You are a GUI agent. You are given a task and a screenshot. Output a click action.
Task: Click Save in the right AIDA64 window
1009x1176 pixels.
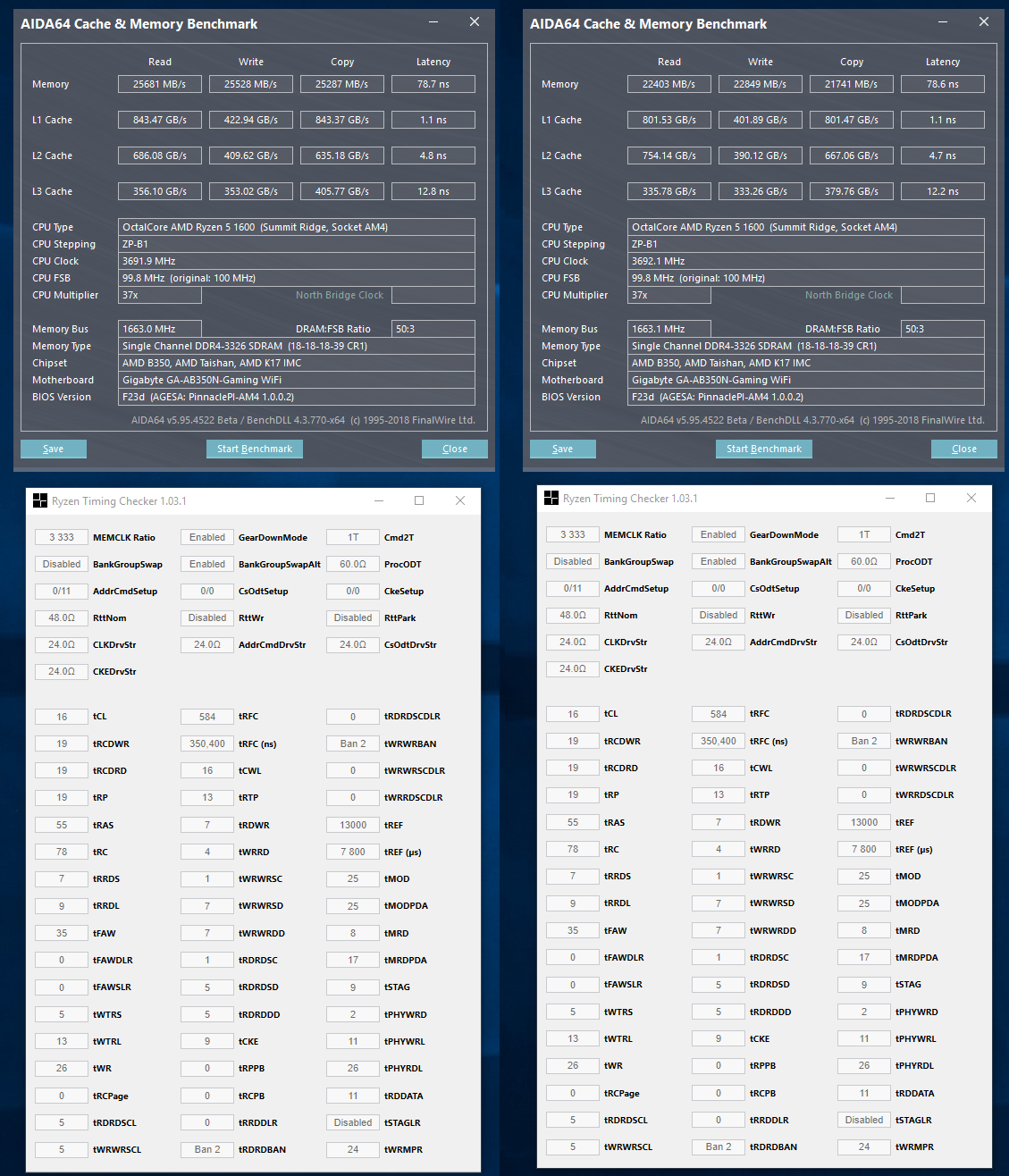(x=563, y=449)
